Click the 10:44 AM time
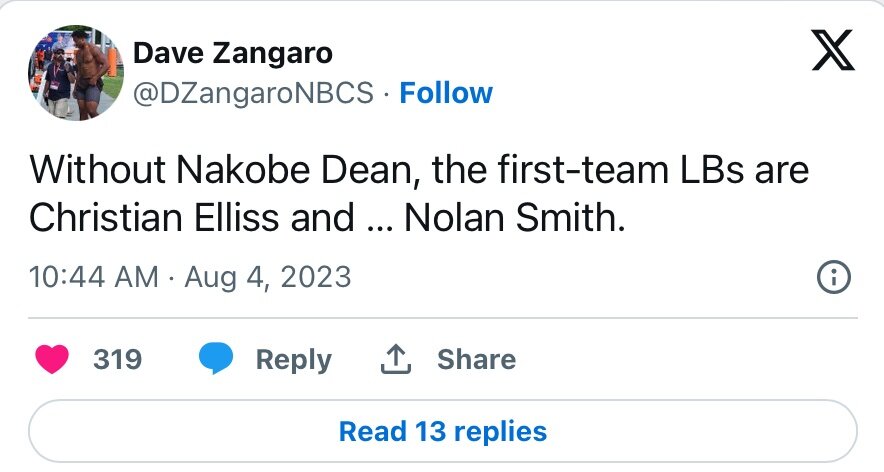 click(94, 276)
